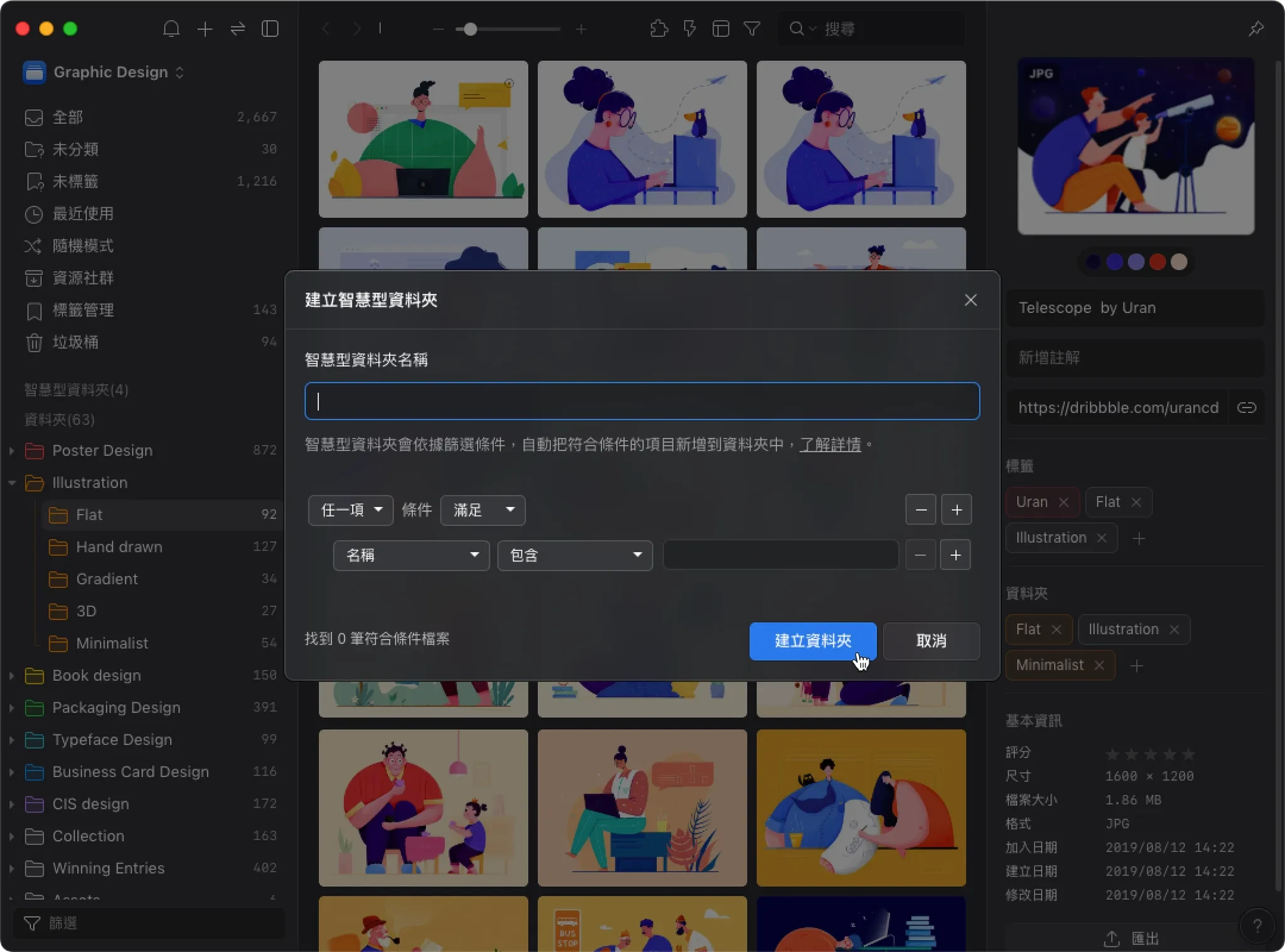
Task: Open the 包含 operator dropdown
Action: 575,555
